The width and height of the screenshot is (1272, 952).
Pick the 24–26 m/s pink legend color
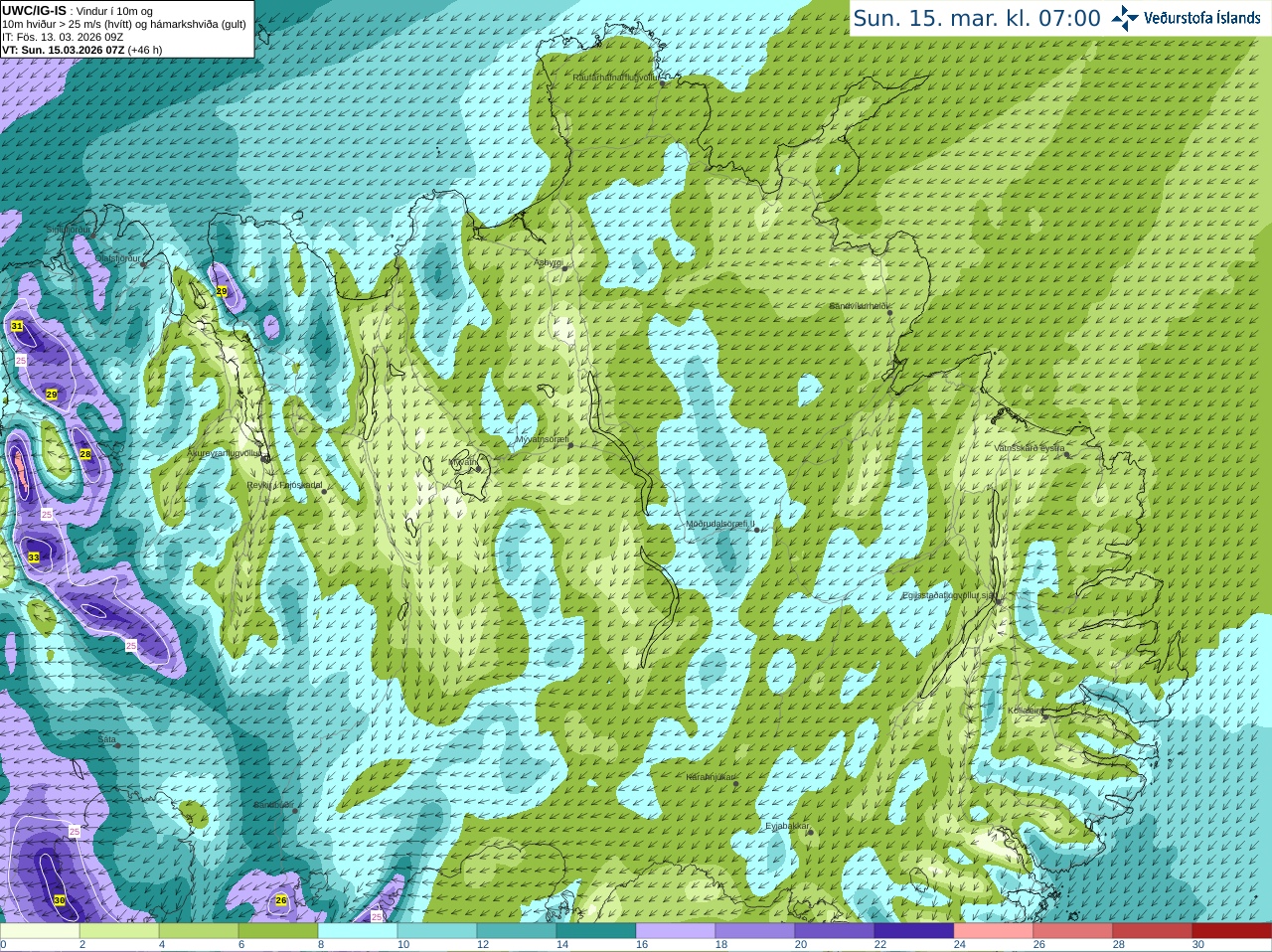(x=994, y=931)
